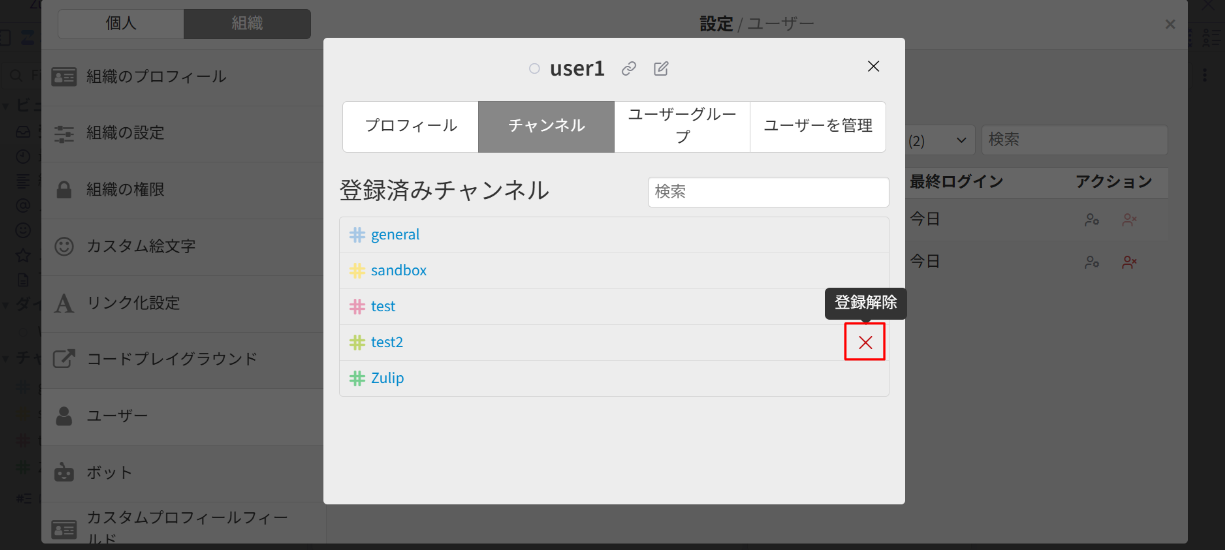Open the test channel link
The width and height of the screenshot is (1225, 550).
tap(383, 307)
